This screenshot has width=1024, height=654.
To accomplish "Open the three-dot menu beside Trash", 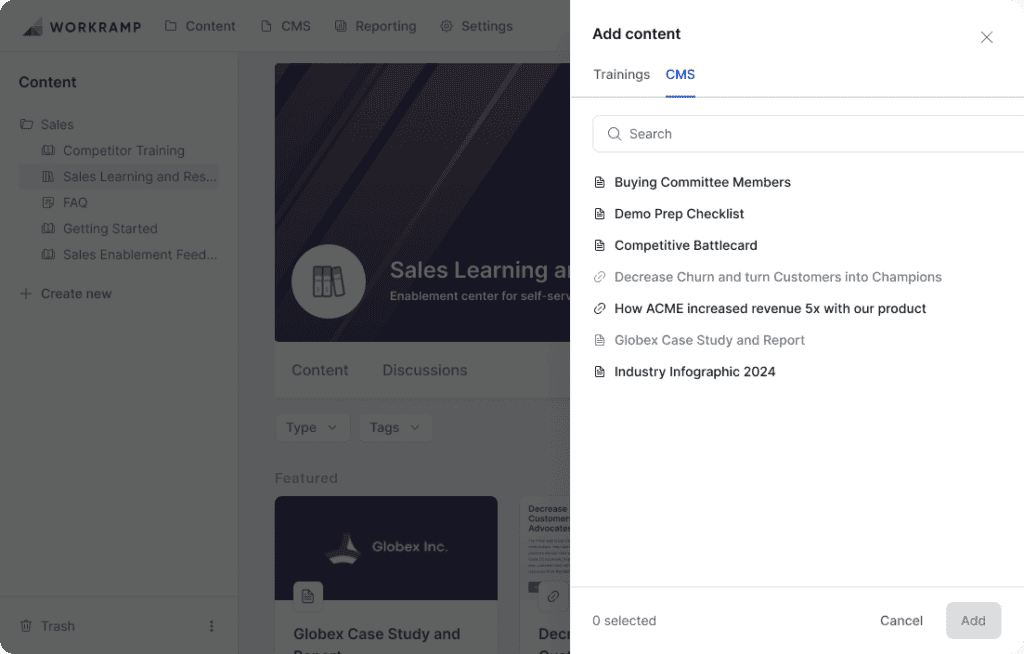I will [211, 626].
